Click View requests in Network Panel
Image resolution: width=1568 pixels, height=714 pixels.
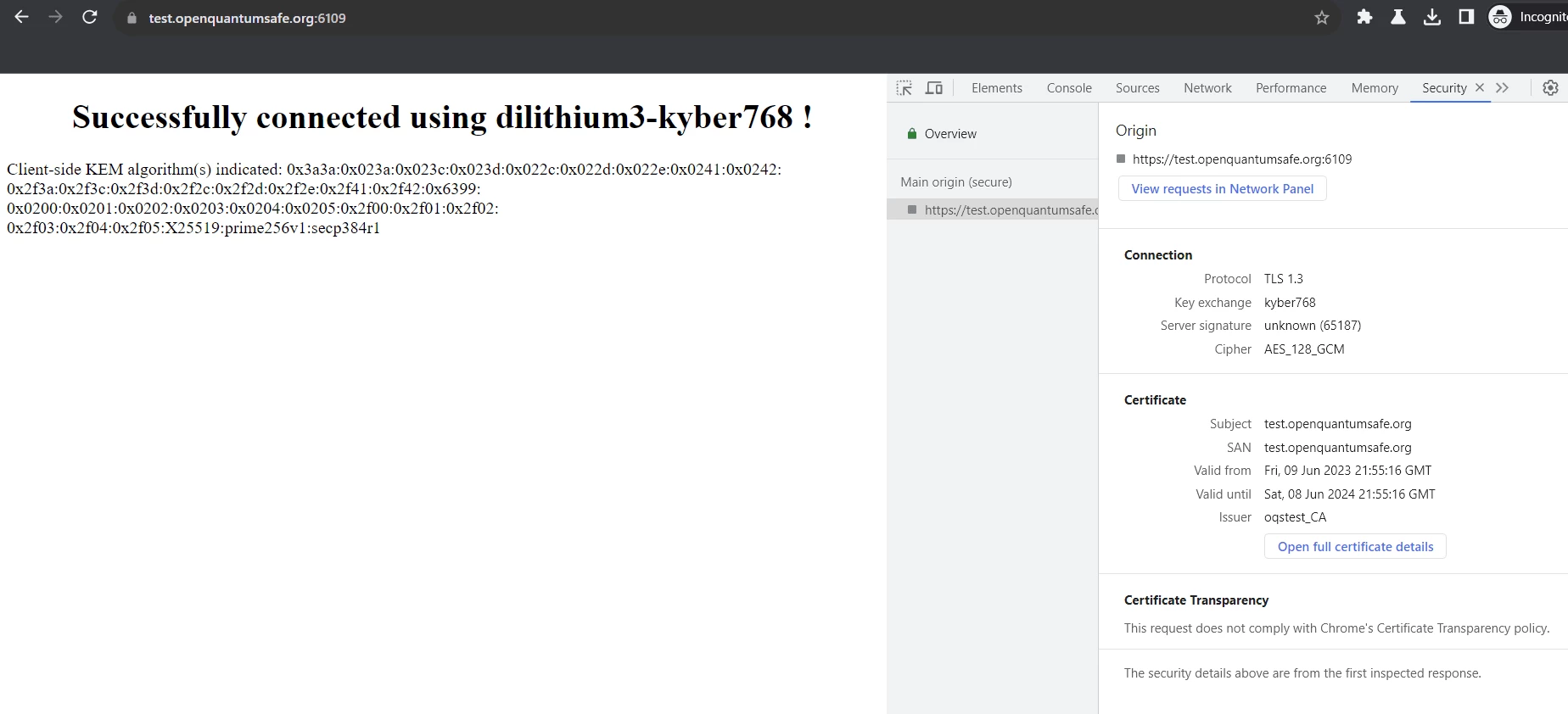1223,189
